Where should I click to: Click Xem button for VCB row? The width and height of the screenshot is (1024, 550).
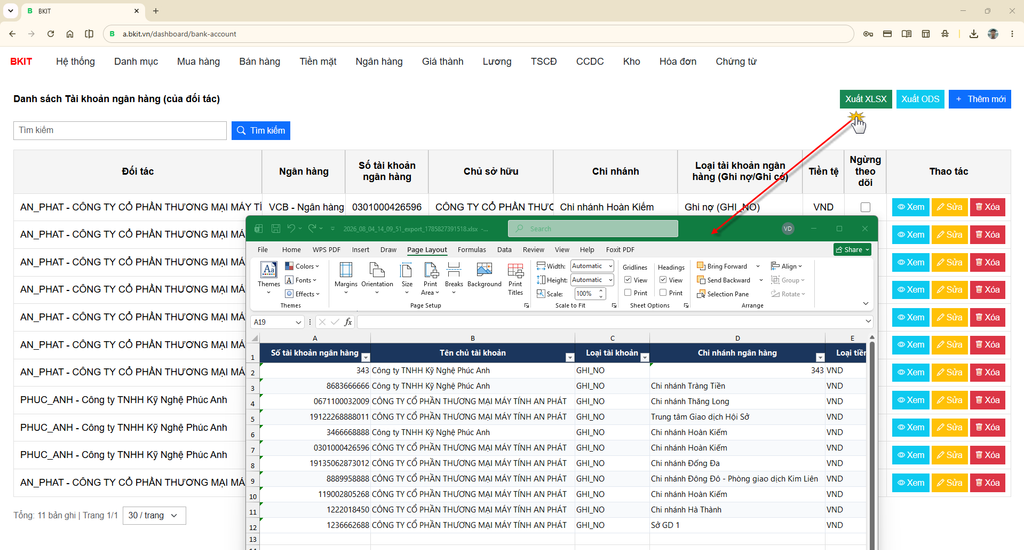[910, 207]
